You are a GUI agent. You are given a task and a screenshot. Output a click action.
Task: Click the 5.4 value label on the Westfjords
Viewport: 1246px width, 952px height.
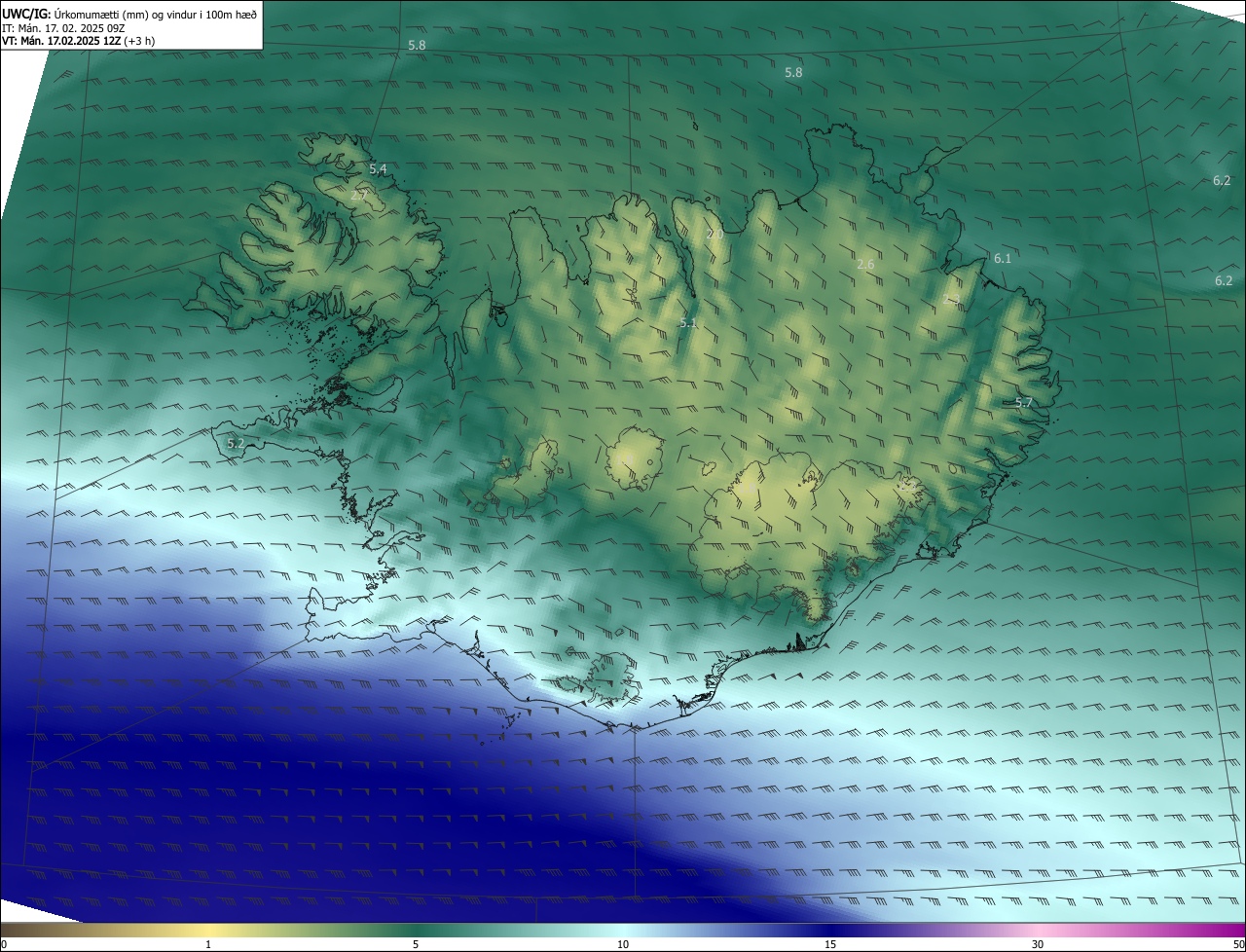(378, 169)
